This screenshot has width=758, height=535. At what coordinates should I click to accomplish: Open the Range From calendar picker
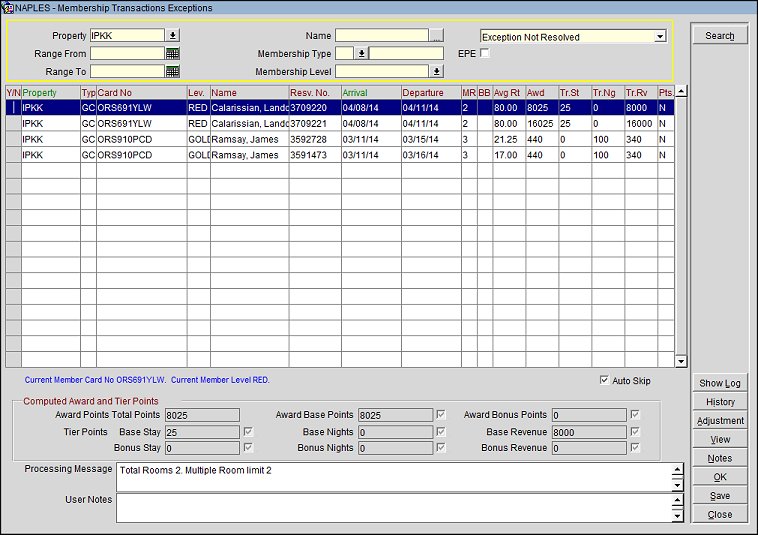pyautogui.click(x=172, y=54)
